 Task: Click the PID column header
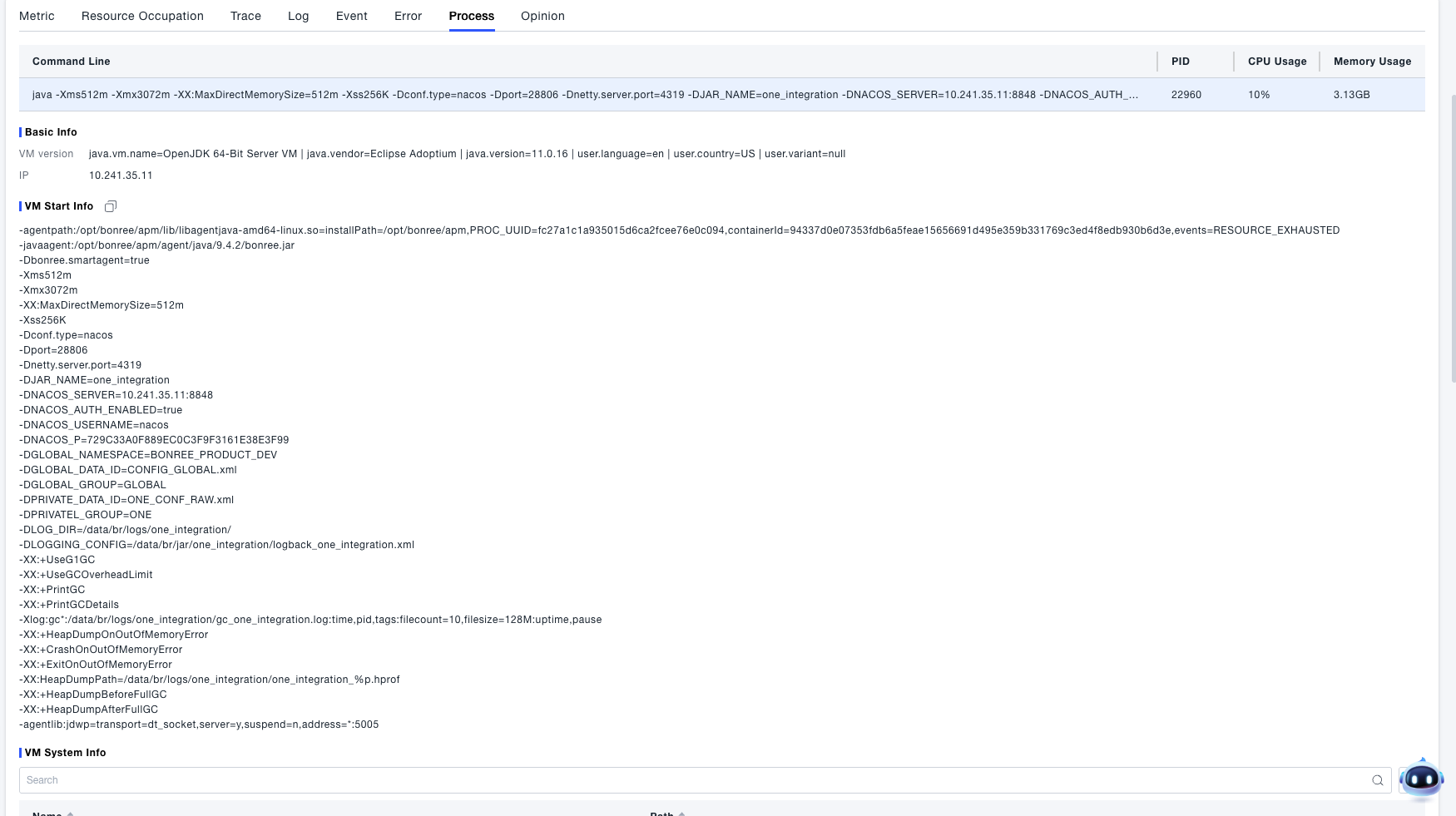(x=1180, y=62)
